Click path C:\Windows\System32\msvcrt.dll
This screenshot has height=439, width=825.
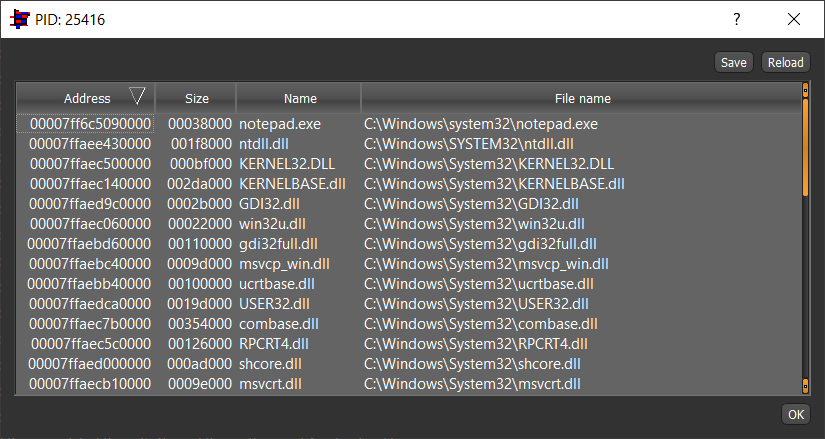click(472, 384)
